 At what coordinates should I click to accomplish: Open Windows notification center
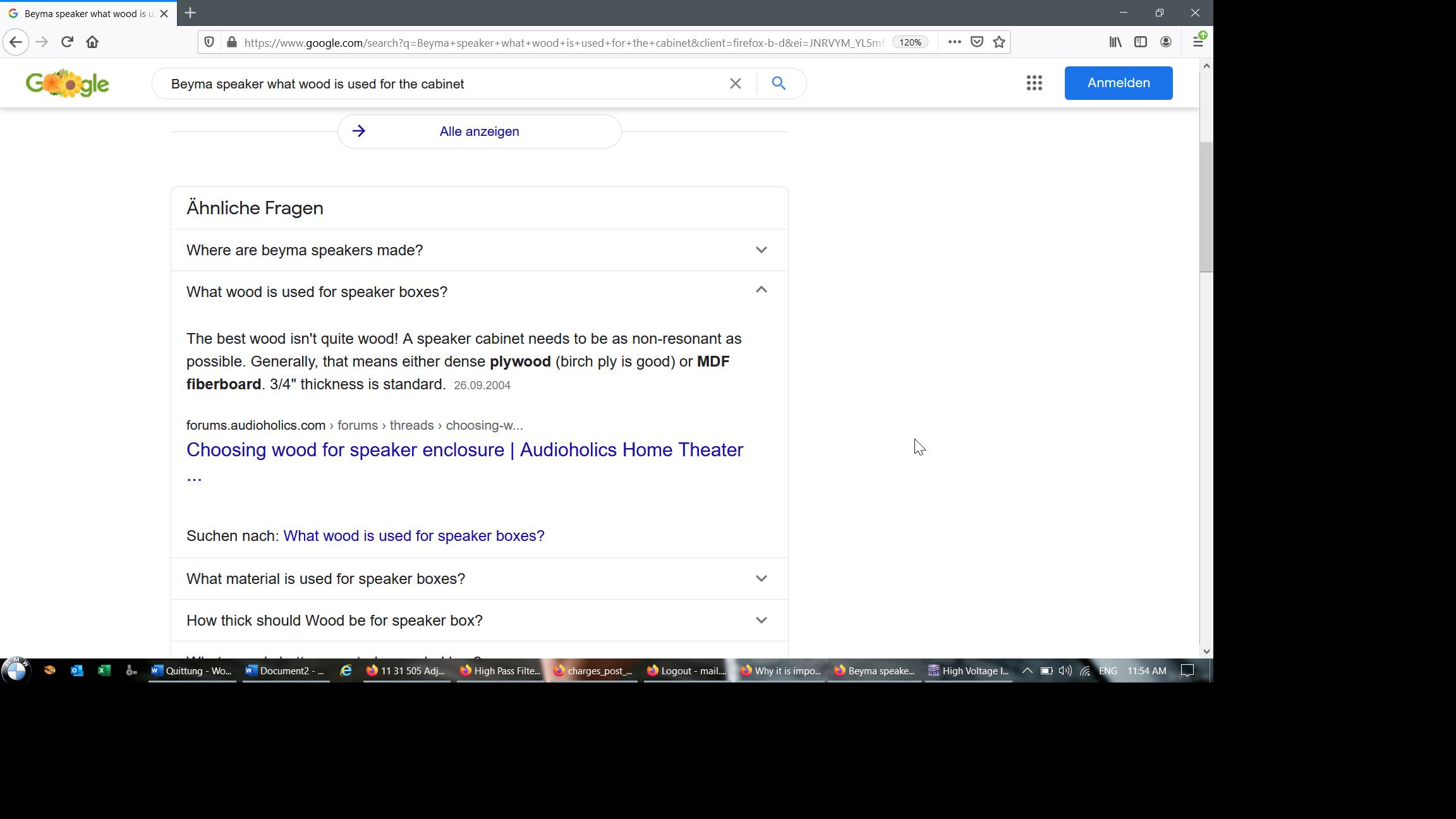[x=1187, y=670]
